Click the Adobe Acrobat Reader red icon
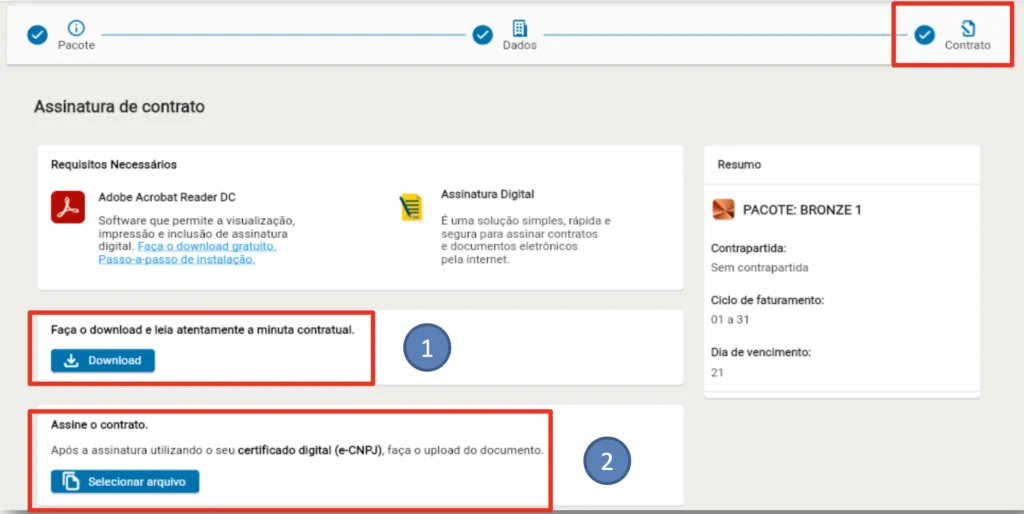 [68, 207]
